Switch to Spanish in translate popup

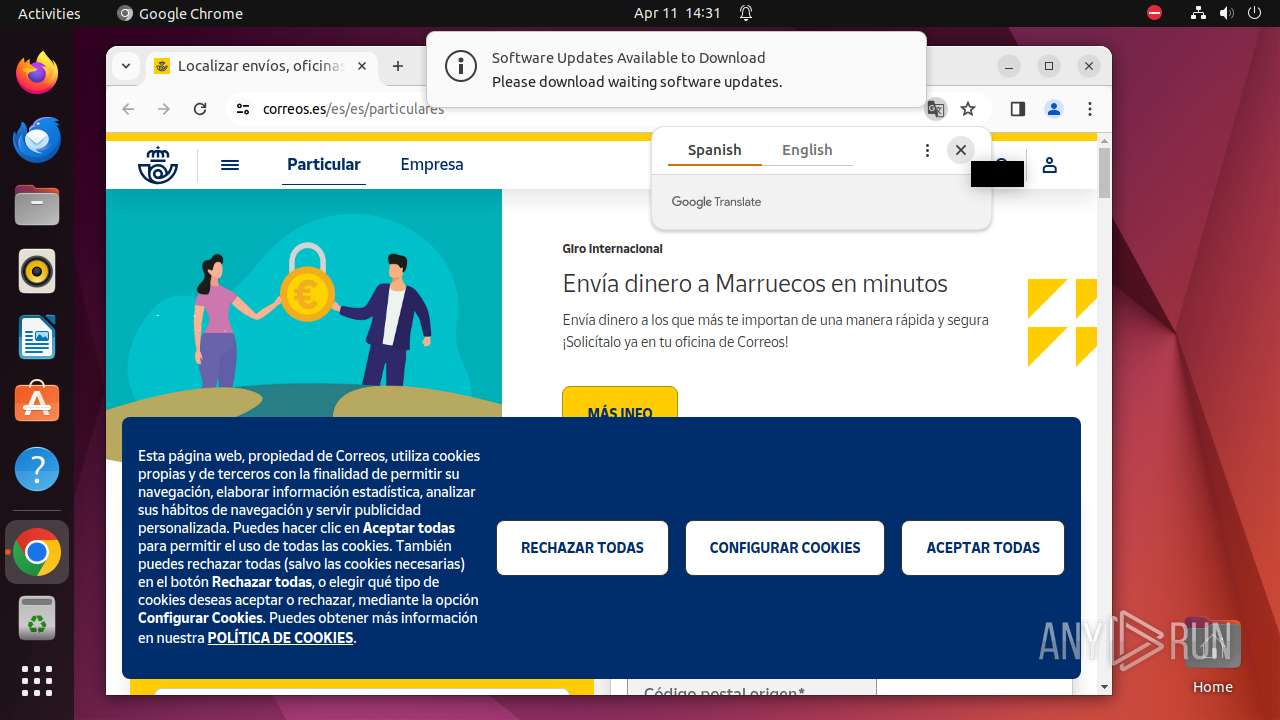tap(714, 150)
